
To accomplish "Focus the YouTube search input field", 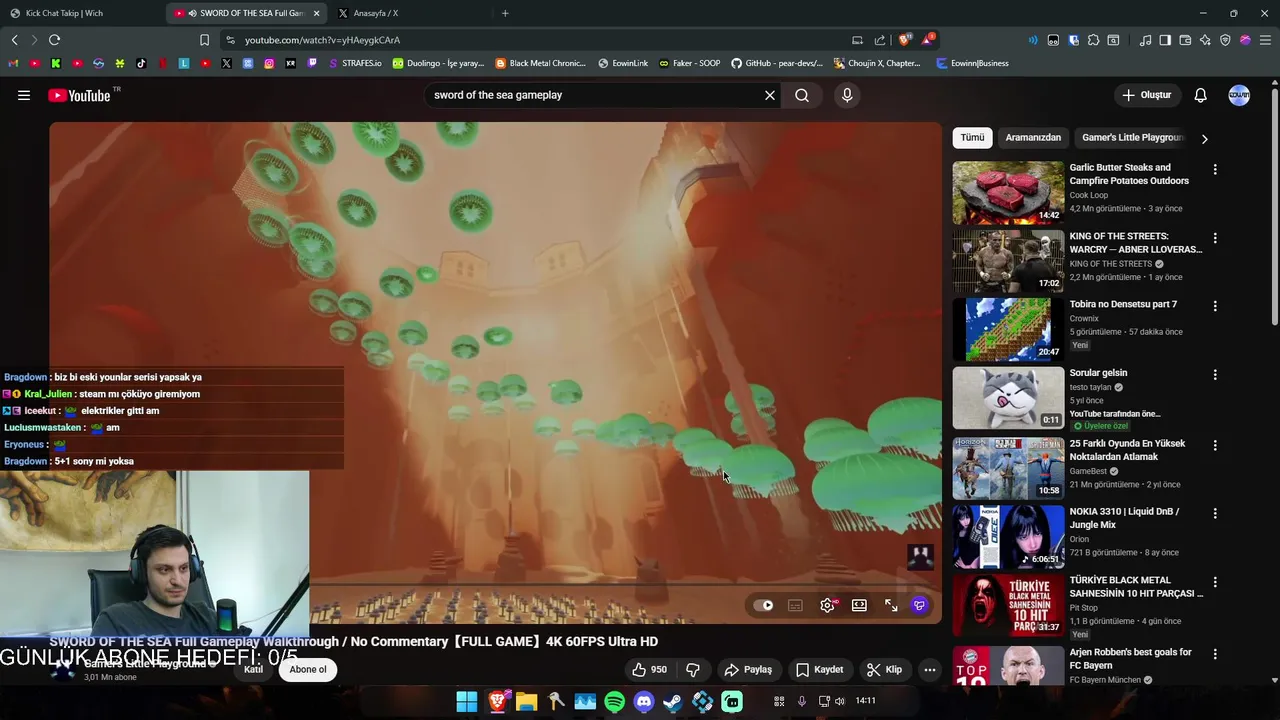I will (595, 95).
